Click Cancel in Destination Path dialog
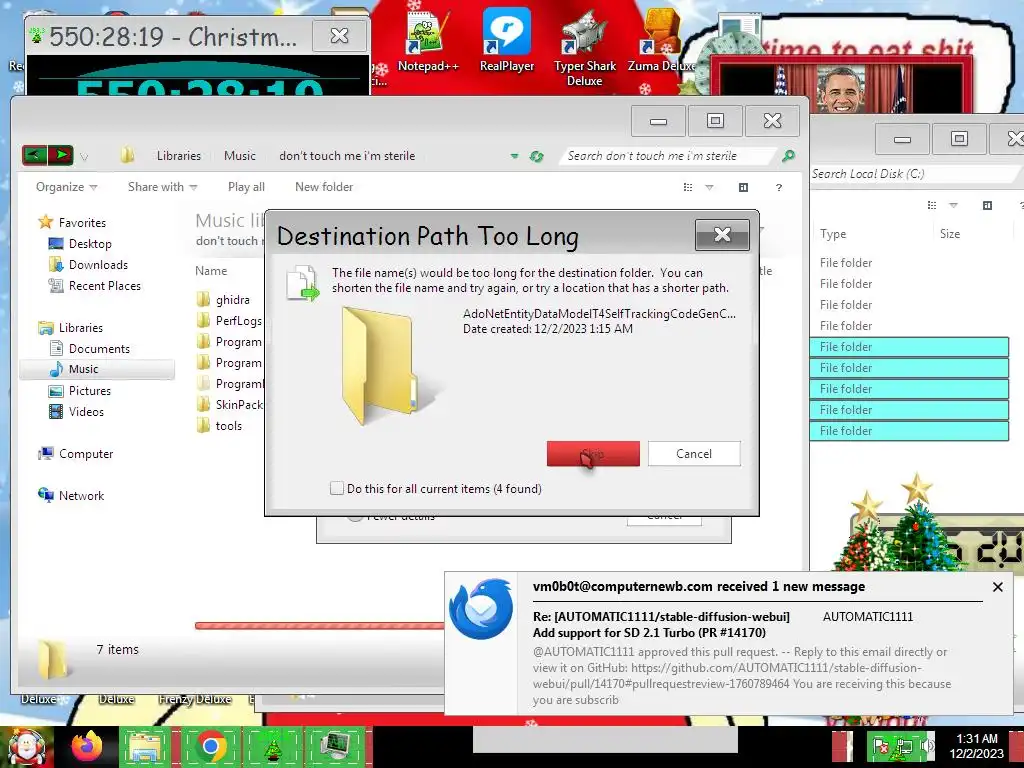 click(694, 453)
